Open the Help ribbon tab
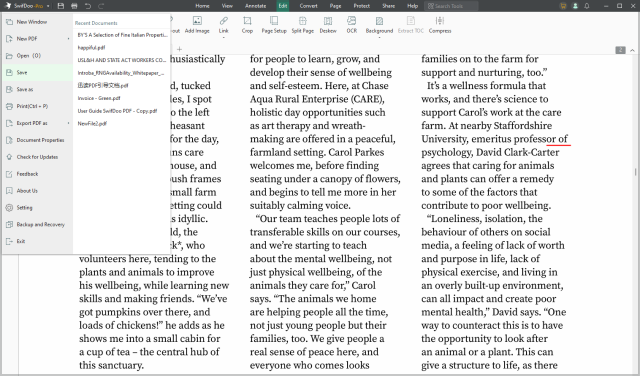Screen dimensions: 640x376 click(413, 6)
